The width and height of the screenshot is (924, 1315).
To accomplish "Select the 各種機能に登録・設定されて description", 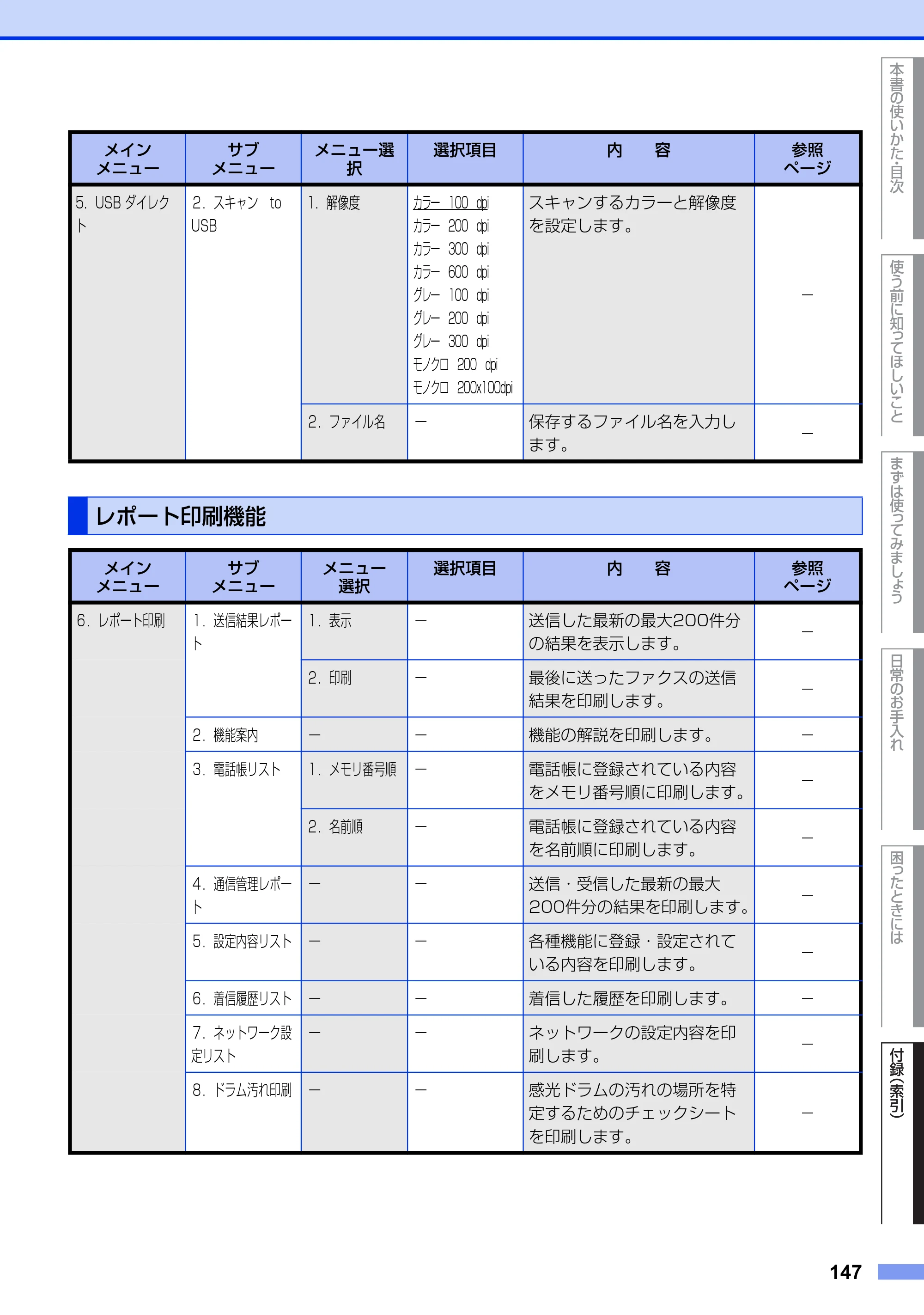I will pos(632,953).
